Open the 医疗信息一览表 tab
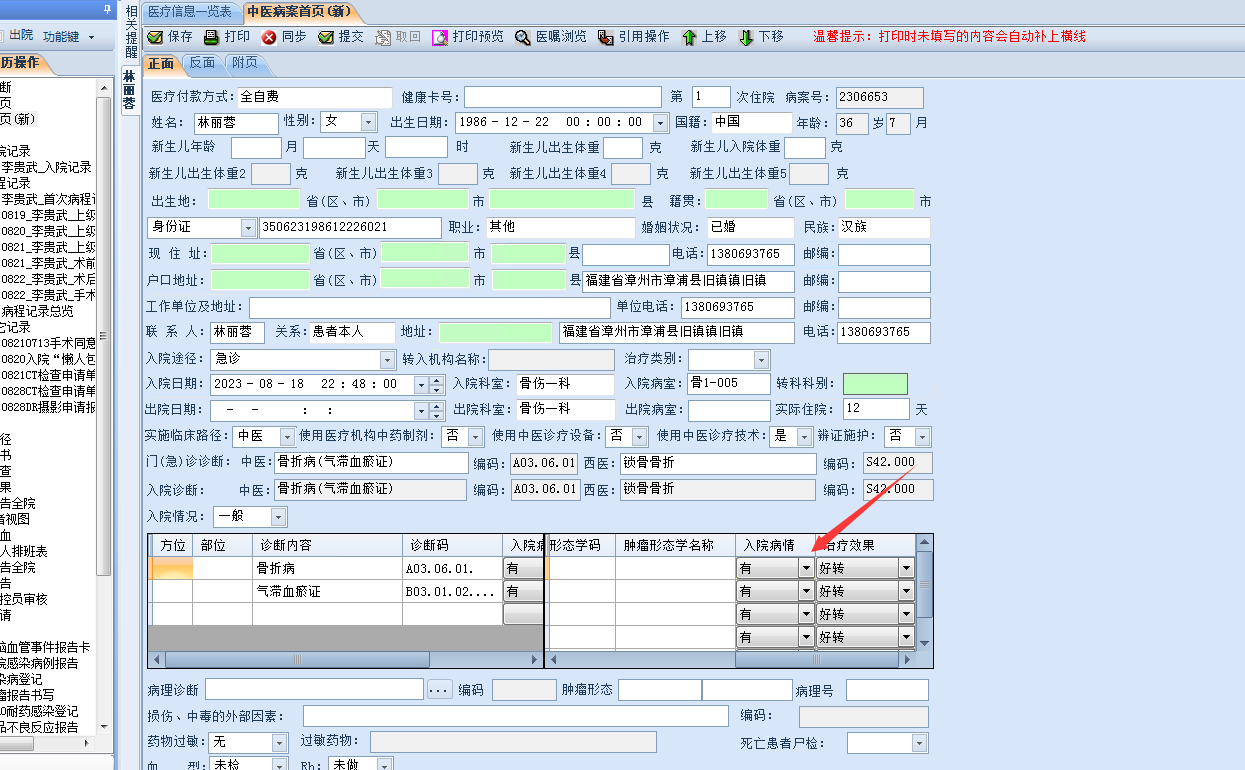Screen dimensions: 1245x770 pyautogui.click(x=190, y=12)
